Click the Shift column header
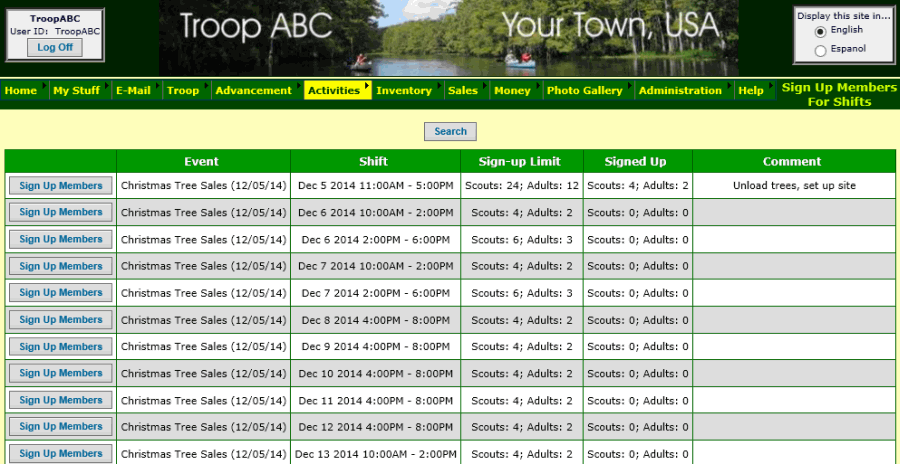The image size is (900, 464). 375,161
